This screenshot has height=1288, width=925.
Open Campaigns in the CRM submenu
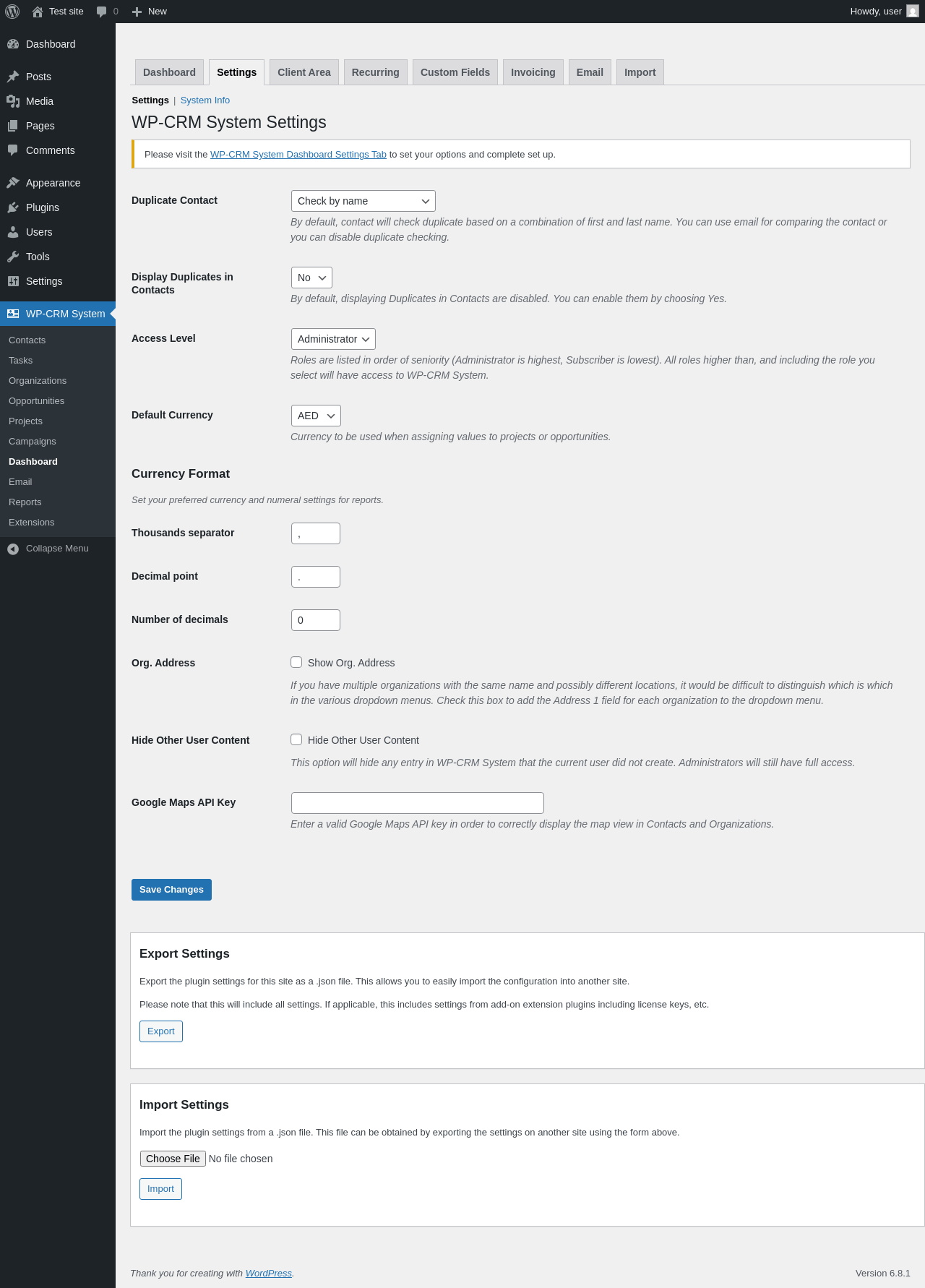58,442
